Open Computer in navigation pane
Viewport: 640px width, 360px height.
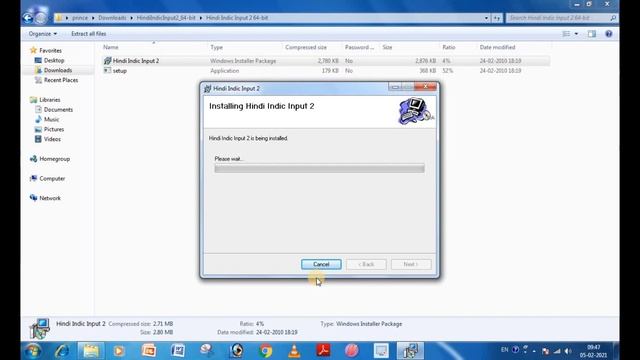click(x=52, y=178)
